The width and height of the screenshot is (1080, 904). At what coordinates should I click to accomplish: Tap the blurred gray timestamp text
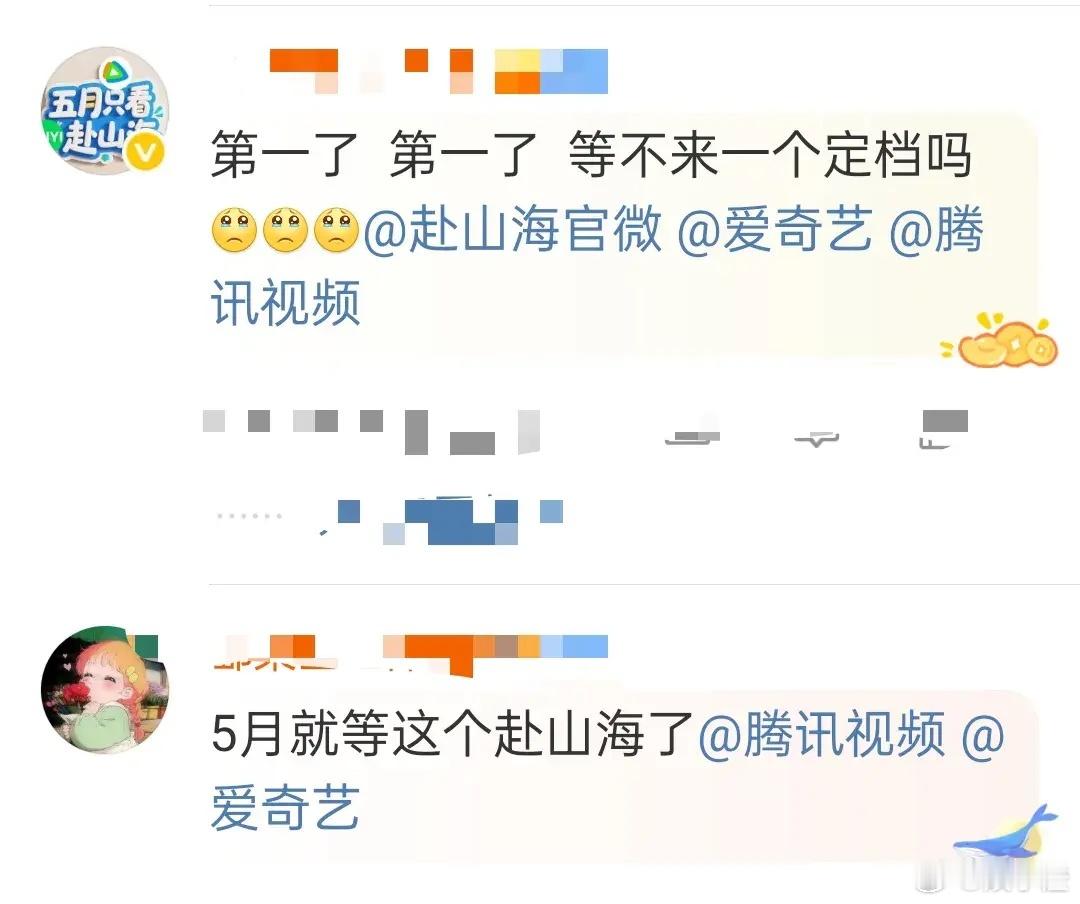click(x=372, y=432)
